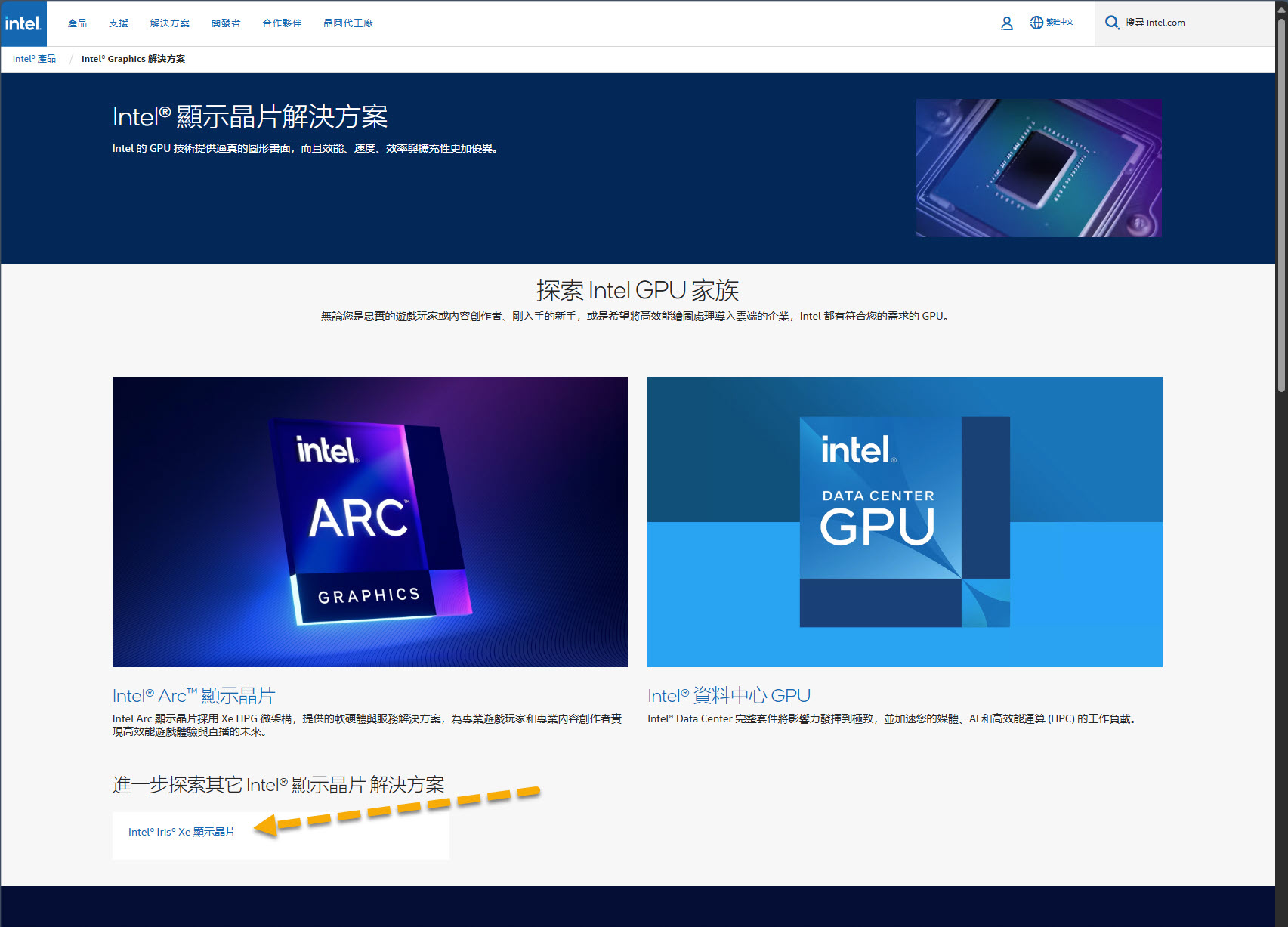
Task: Open the 支援 menu
Action: pos(119,23)
